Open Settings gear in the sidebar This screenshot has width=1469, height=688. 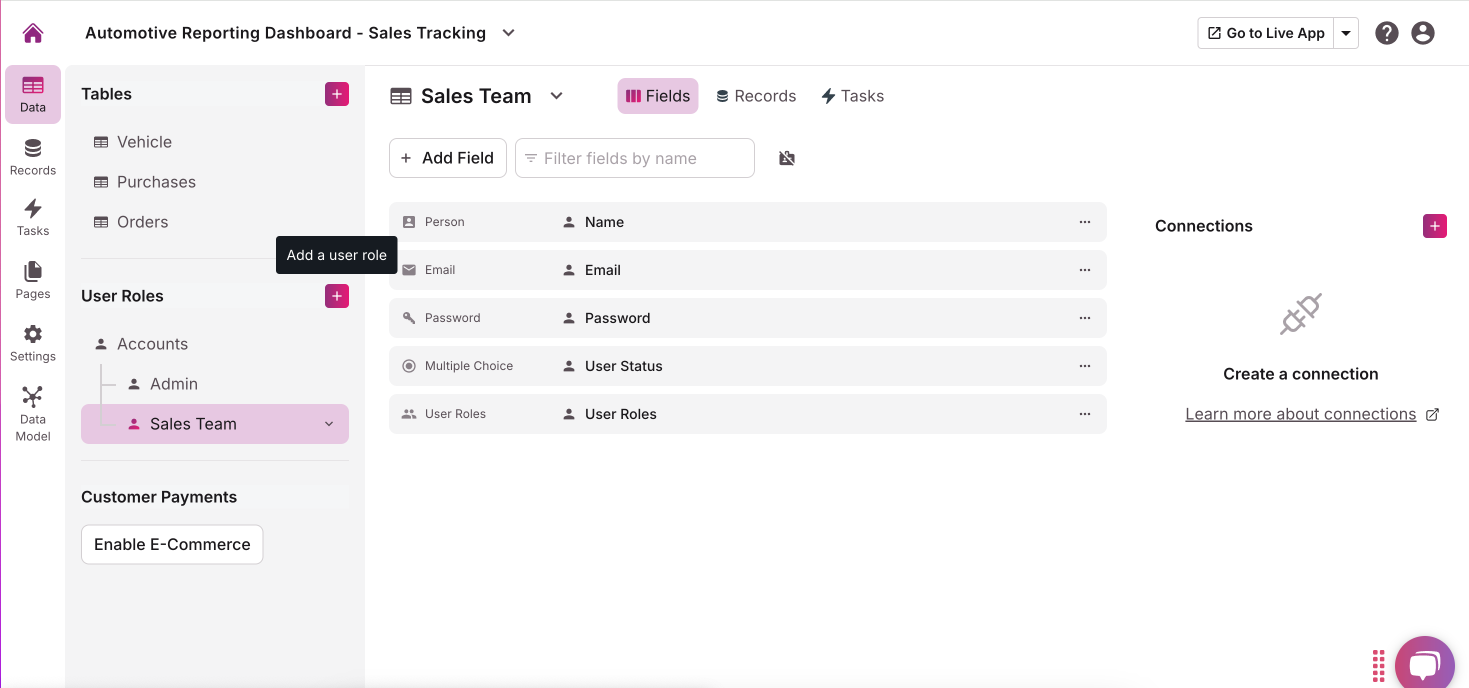(33, 343)
